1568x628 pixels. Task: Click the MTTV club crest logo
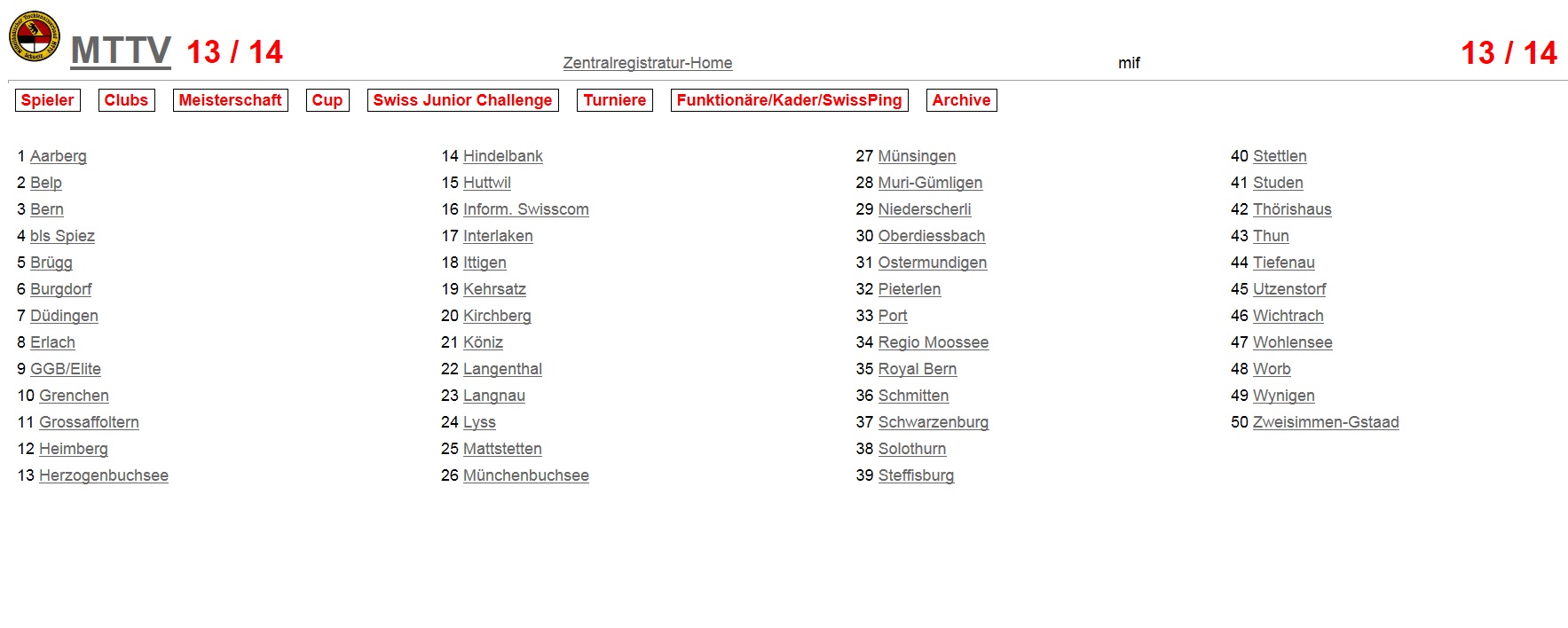pyautogui.click(x=35, y=37)
